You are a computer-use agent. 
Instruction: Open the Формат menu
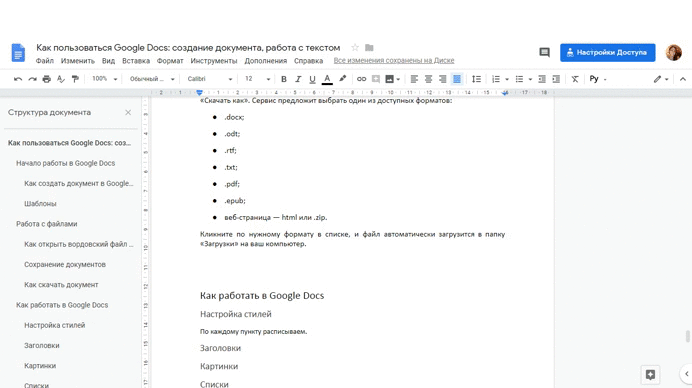pyautogui.click(x=170, y=61)
